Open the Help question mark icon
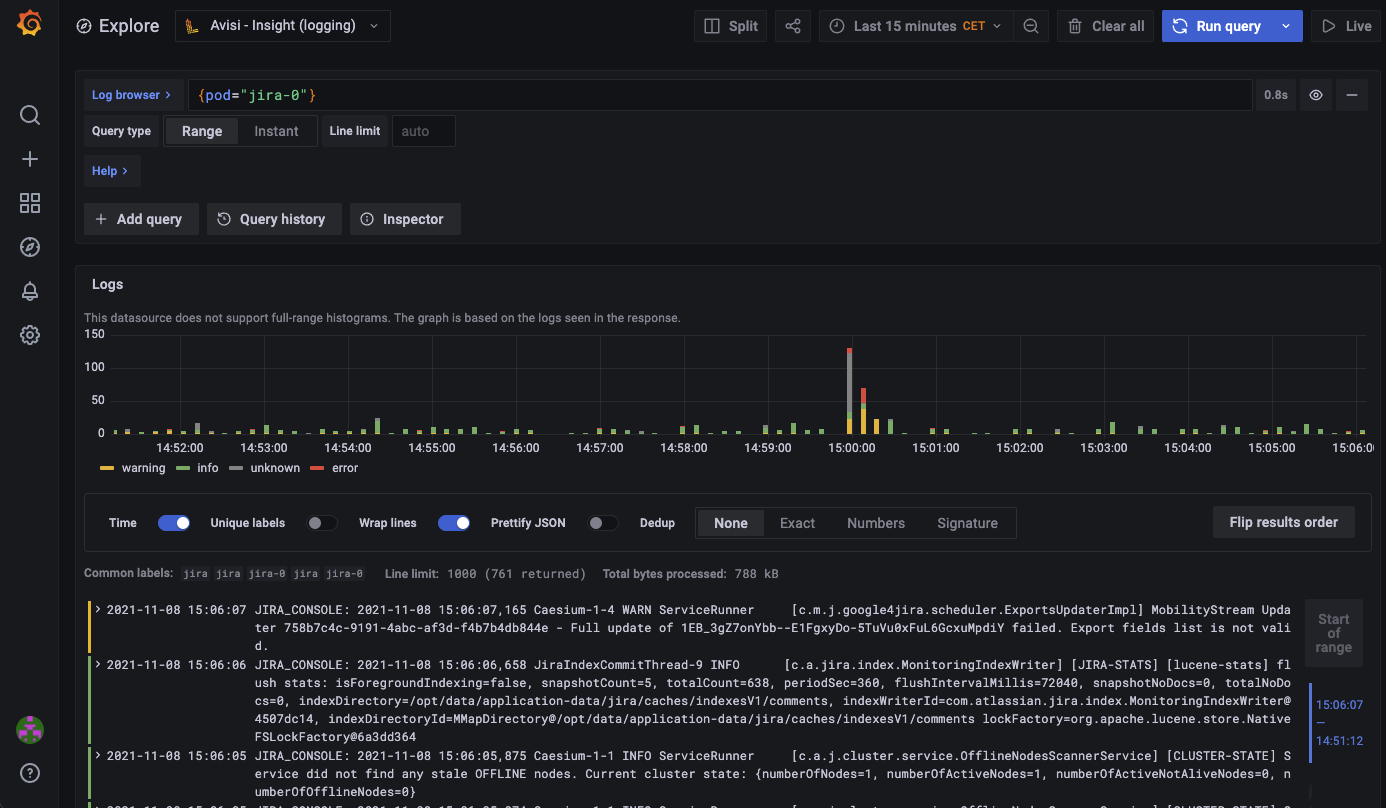1386x808 pixels. 30,773
